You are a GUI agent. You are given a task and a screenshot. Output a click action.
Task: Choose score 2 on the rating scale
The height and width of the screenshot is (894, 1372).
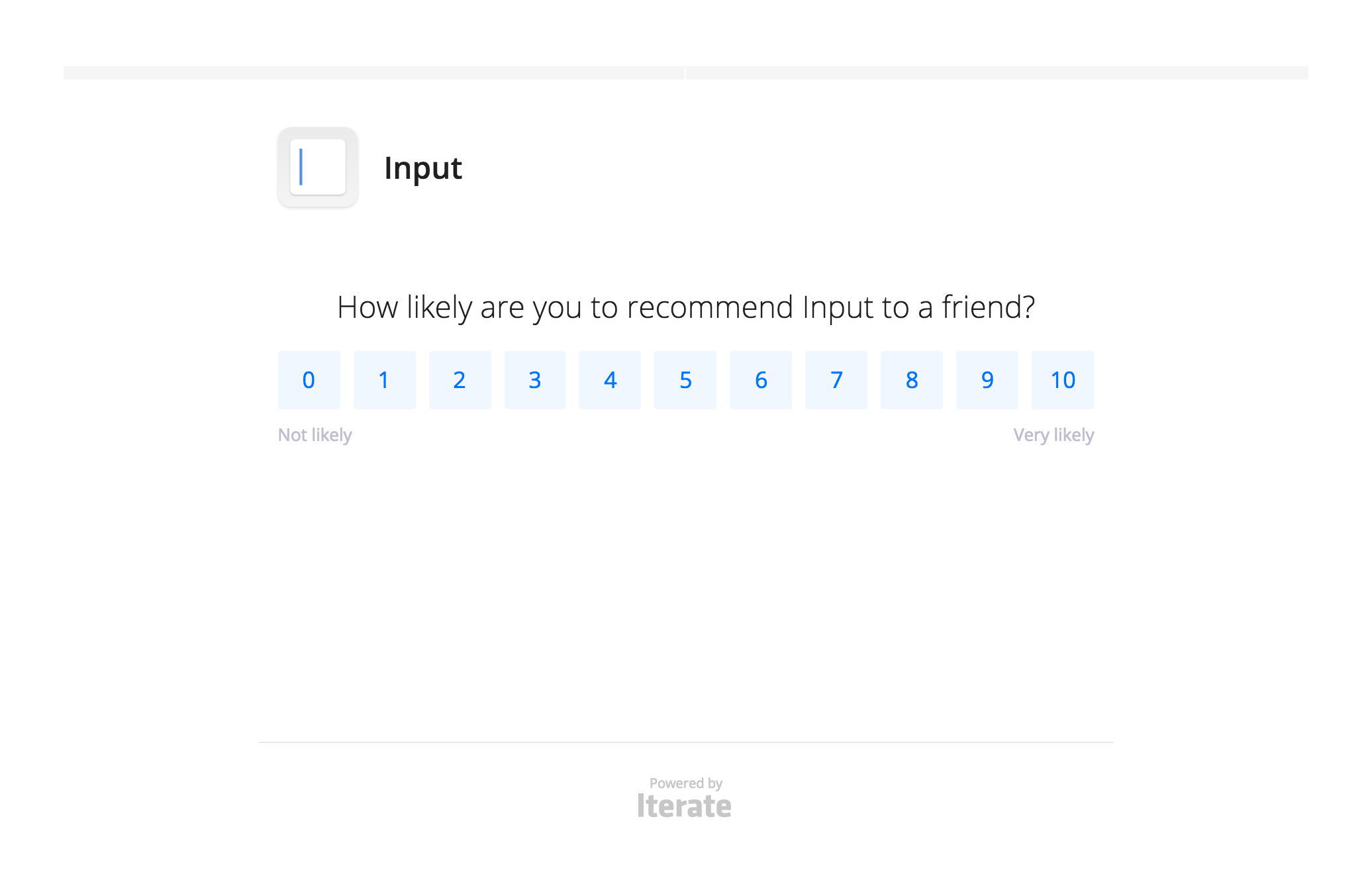click(x=460, y=379)
